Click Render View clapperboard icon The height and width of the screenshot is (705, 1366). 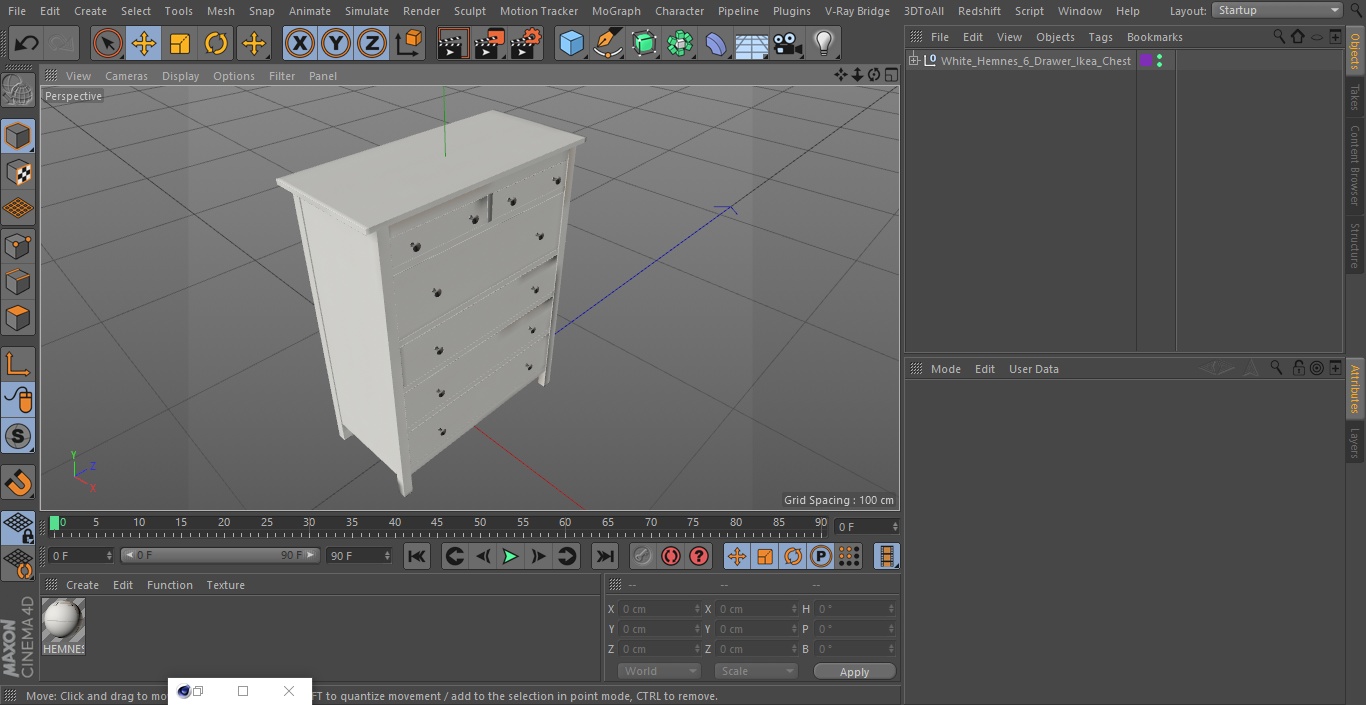tap(453, 44)
